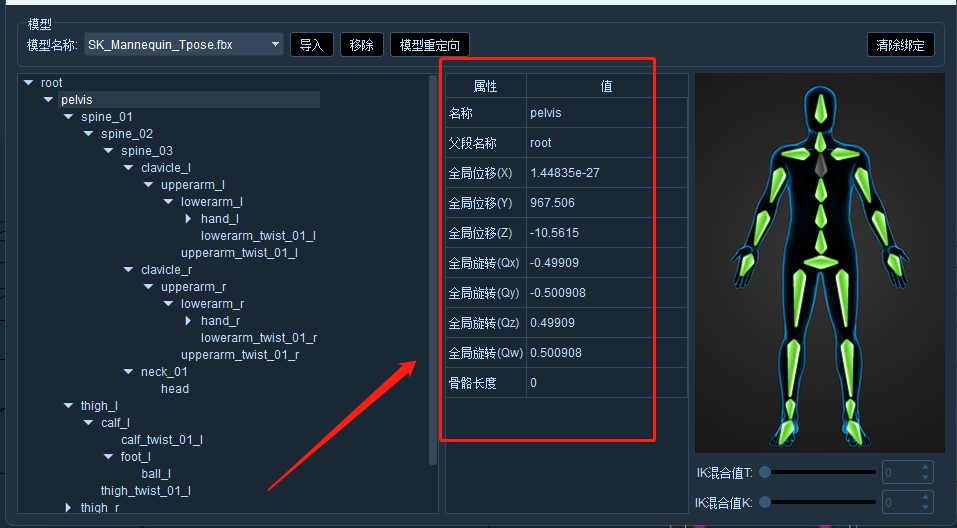The width and height of the screenshot is (957, 528).
Task: Collapse the root tree node
Action: coord(29,82)
